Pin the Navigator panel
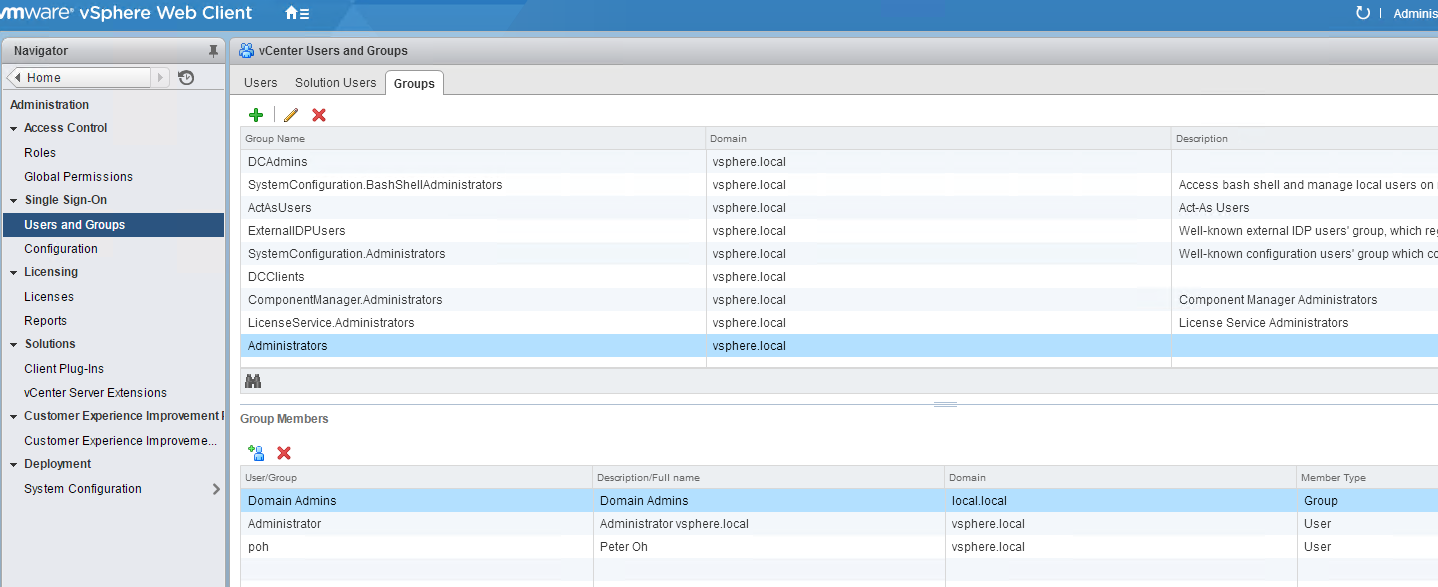The width and height of the screenshot is (1438, 587). [x=213, y=50]
